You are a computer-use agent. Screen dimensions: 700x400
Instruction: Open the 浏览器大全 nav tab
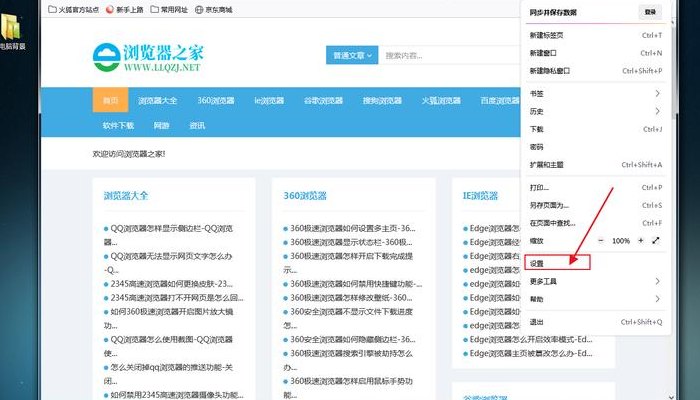[158, 100]
